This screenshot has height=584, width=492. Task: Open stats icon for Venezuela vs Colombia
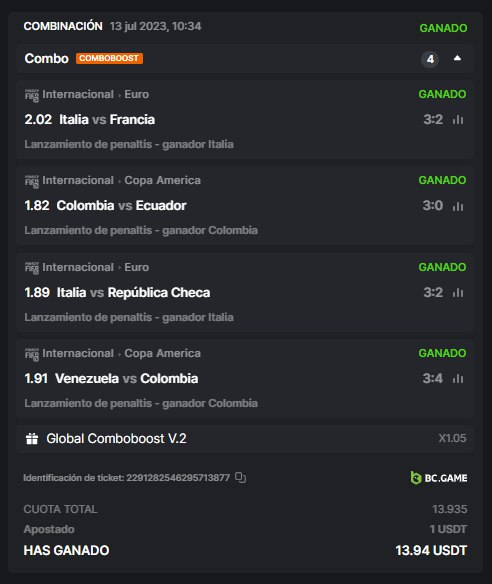pos(458,379)
